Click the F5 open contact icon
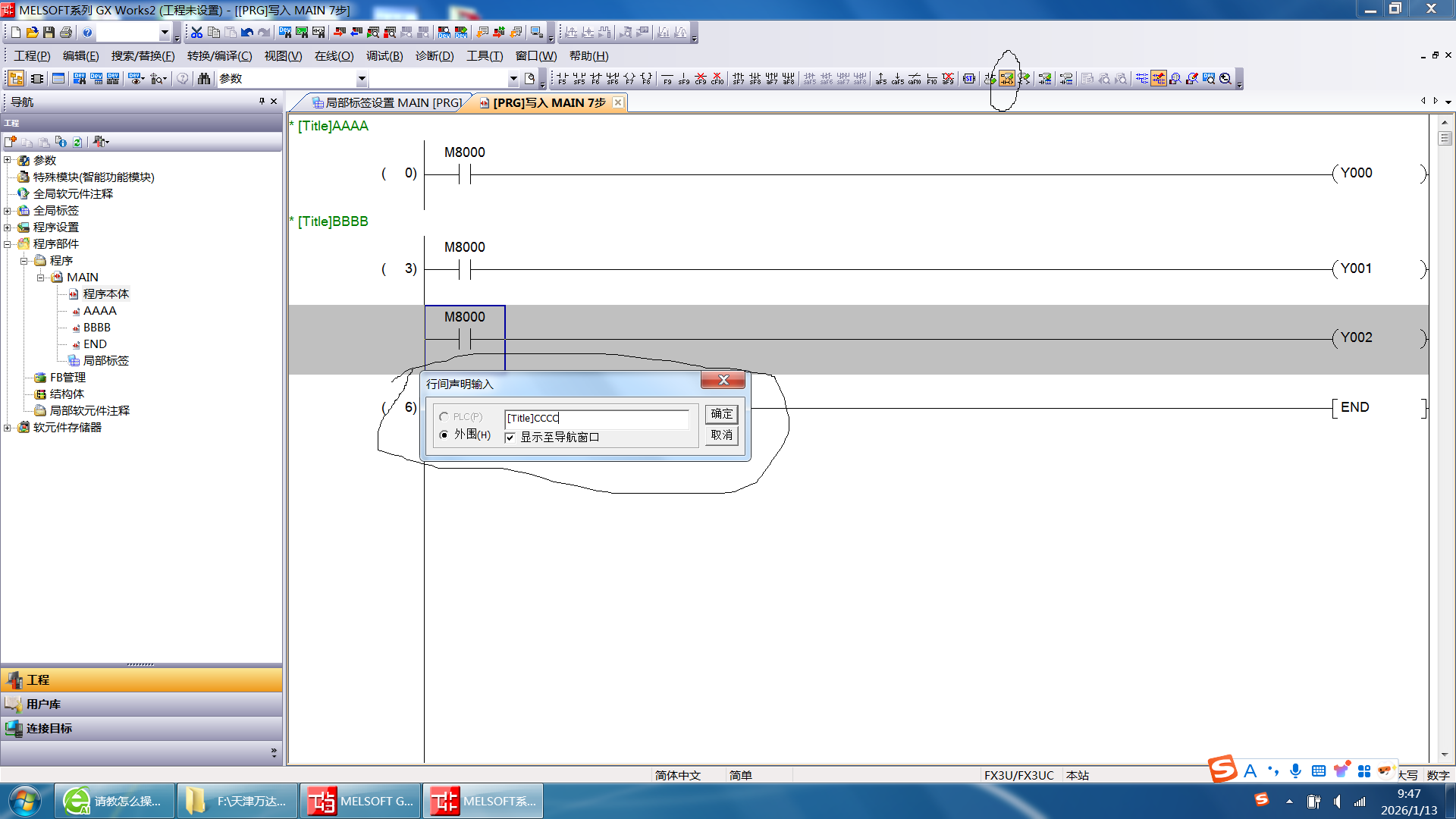 pos(562,79)
